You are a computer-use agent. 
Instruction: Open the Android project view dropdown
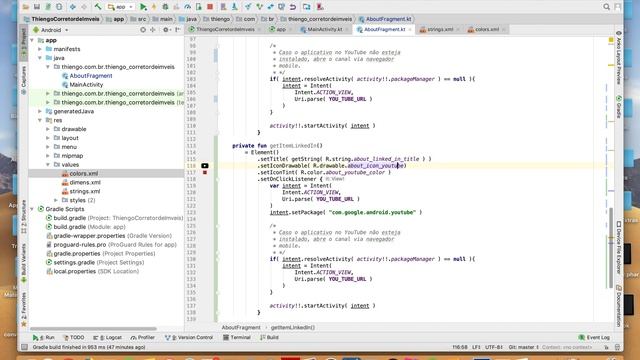(x=51, y=30)
